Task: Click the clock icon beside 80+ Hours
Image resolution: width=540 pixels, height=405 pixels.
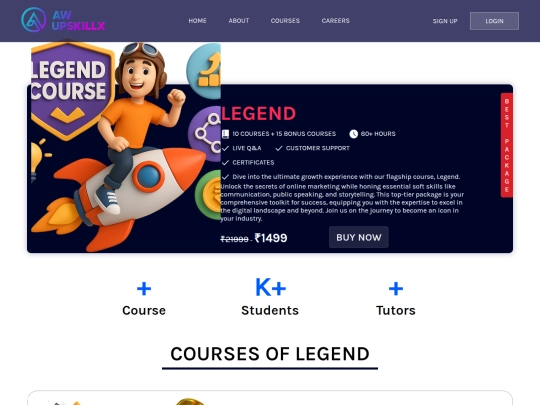Action: 353,134
